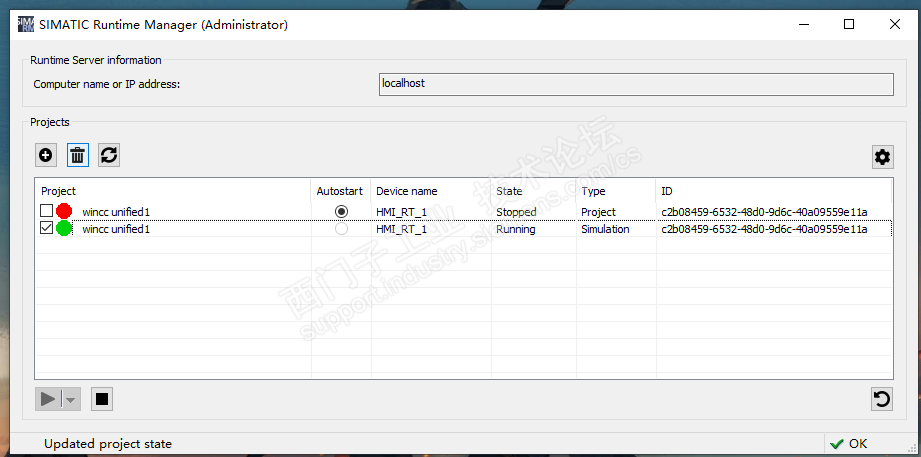Maximize the Runtime Manager window
This screenshot has width=921, height=457.
(849, 25)
